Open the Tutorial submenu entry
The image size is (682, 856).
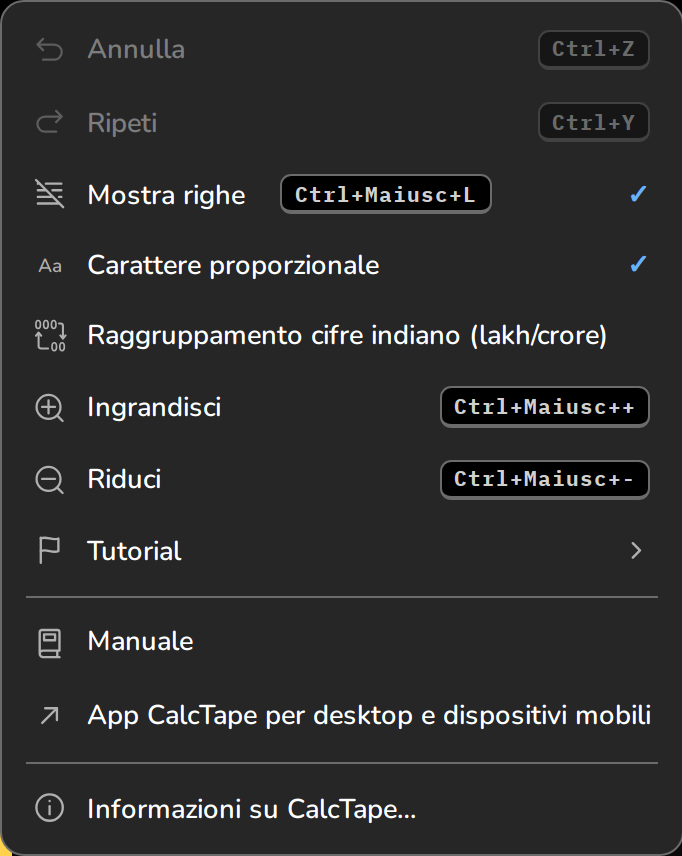[x=341, y=551]
